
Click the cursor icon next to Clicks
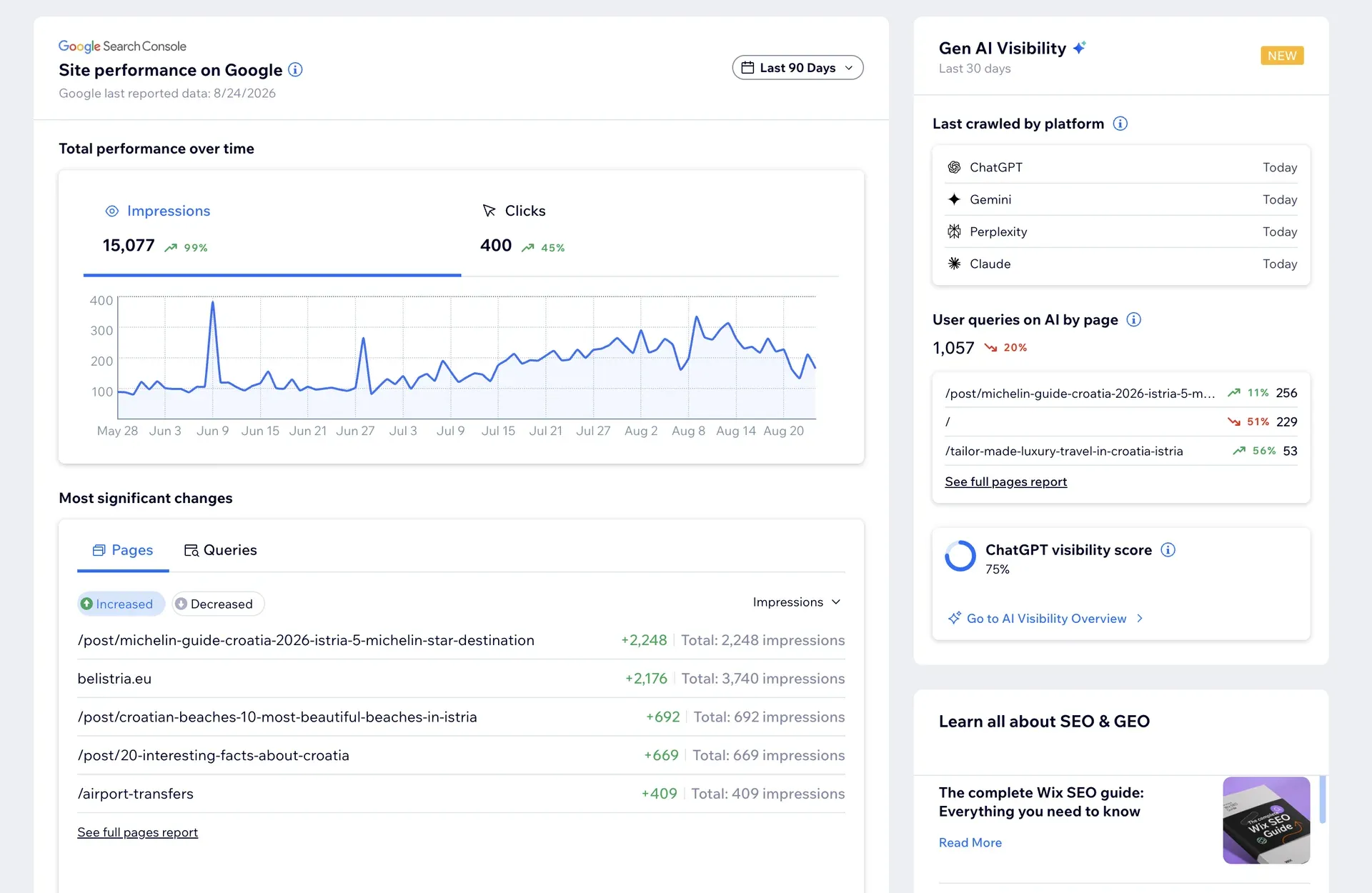489,211
